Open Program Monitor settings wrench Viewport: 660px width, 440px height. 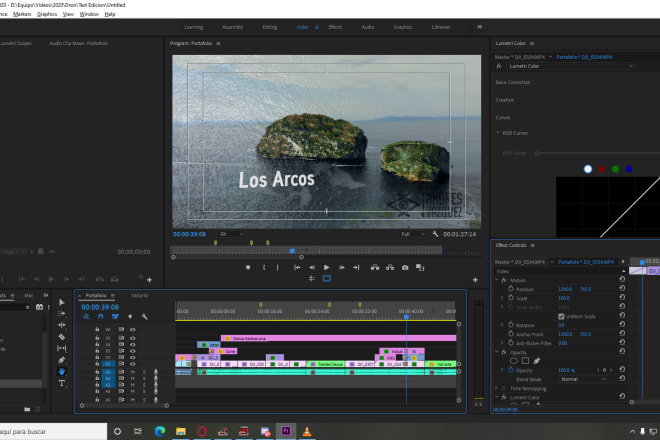[x=435, y=234]
